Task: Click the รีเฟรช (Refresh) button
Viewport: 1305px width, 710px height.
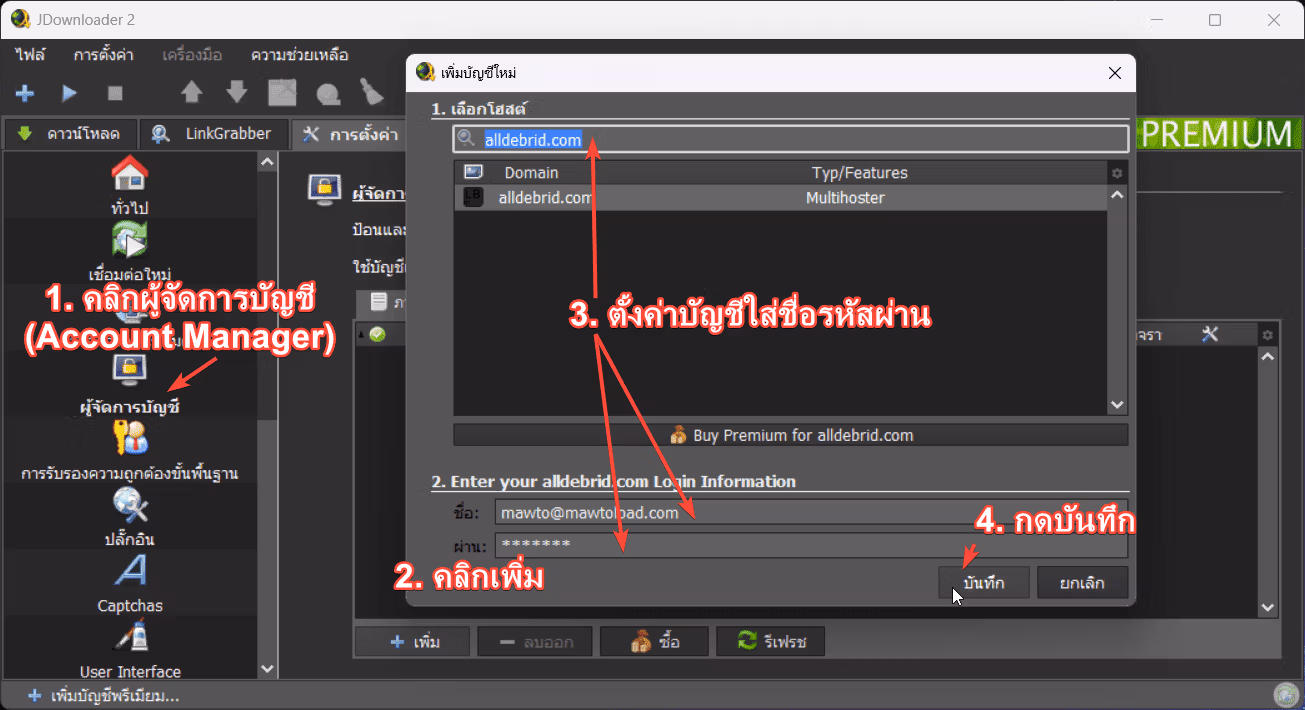Action: [x=770, y=641]
